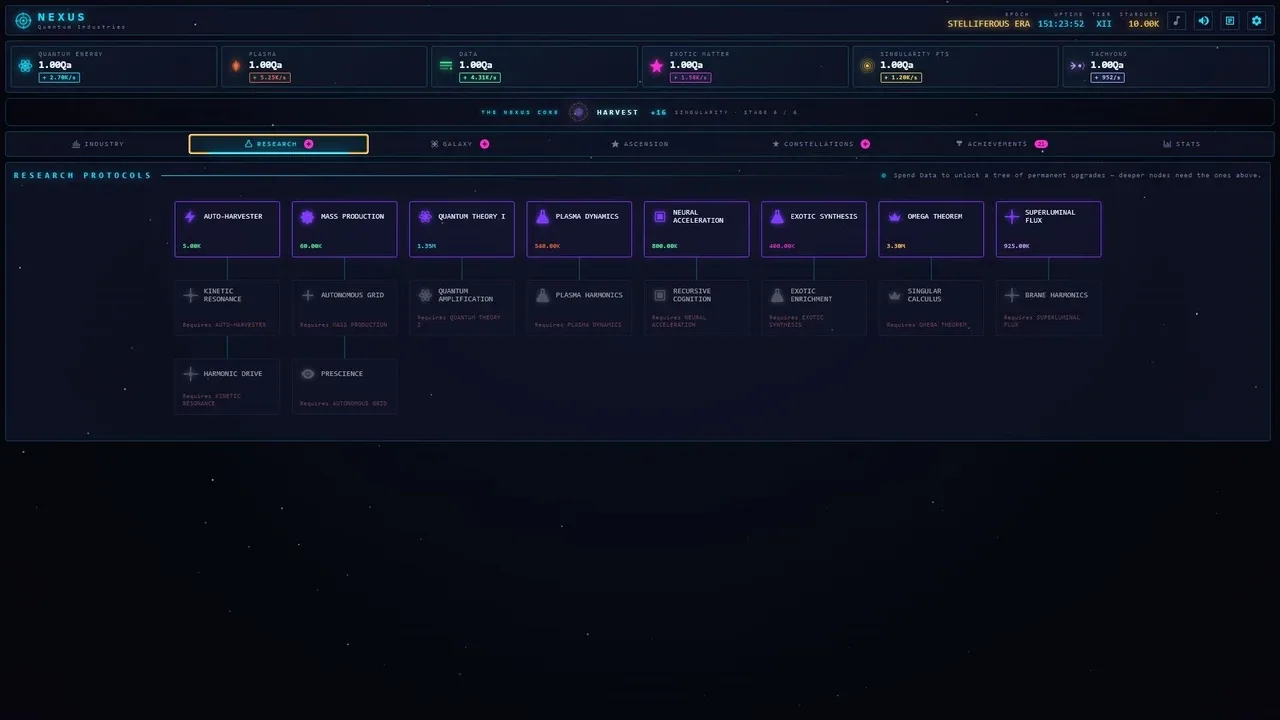Click the Exotic Matter star icon
This screenshot has height=720, width=1280.
point(656,66)
